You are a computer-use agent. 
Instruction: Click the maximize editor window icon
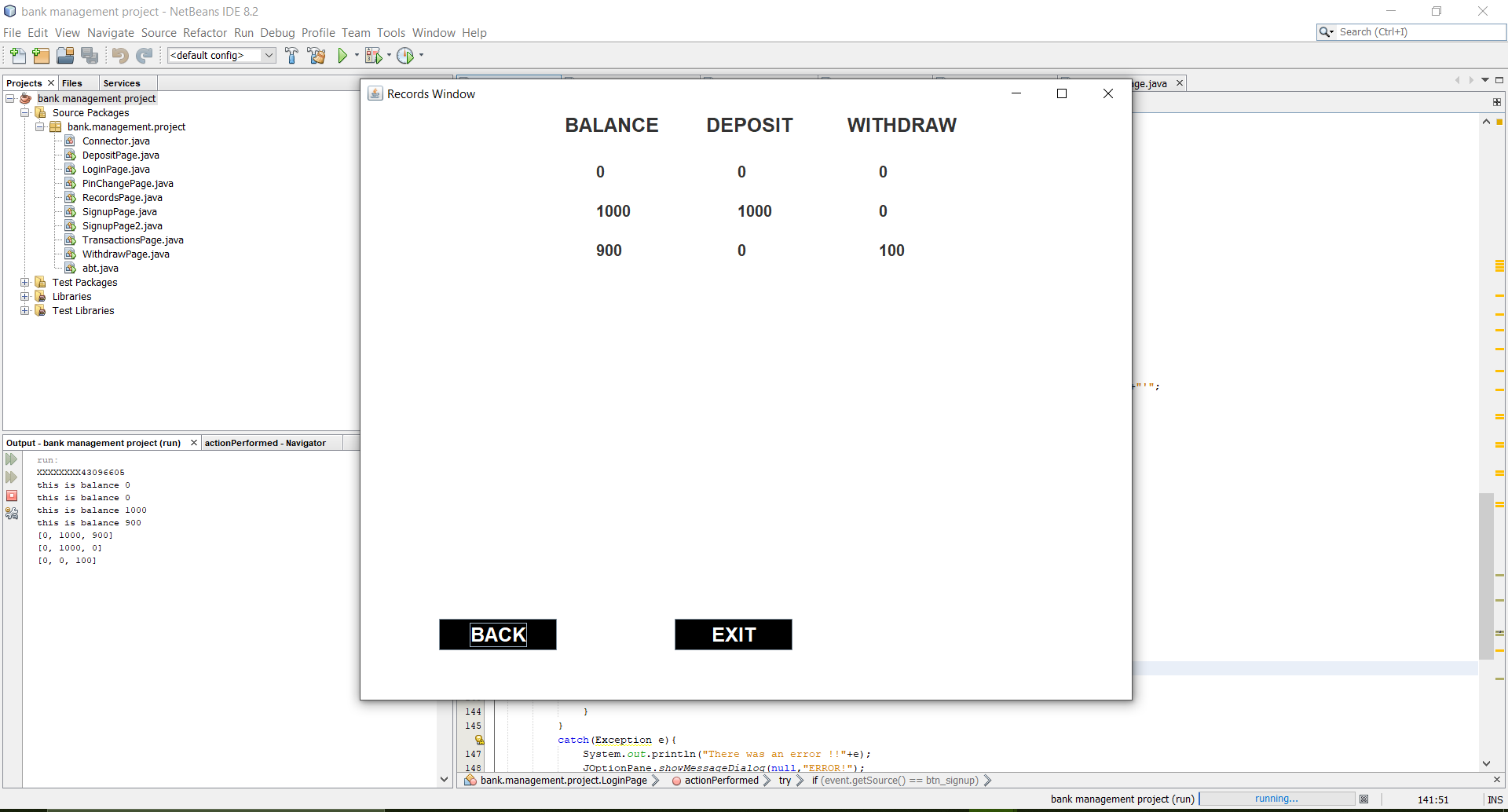point(1499,80)
